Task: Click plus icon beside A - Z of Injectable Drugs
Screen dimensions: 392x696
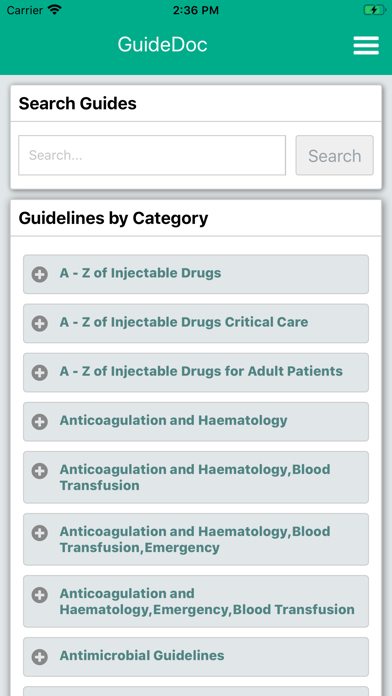Action: (40, 275)
